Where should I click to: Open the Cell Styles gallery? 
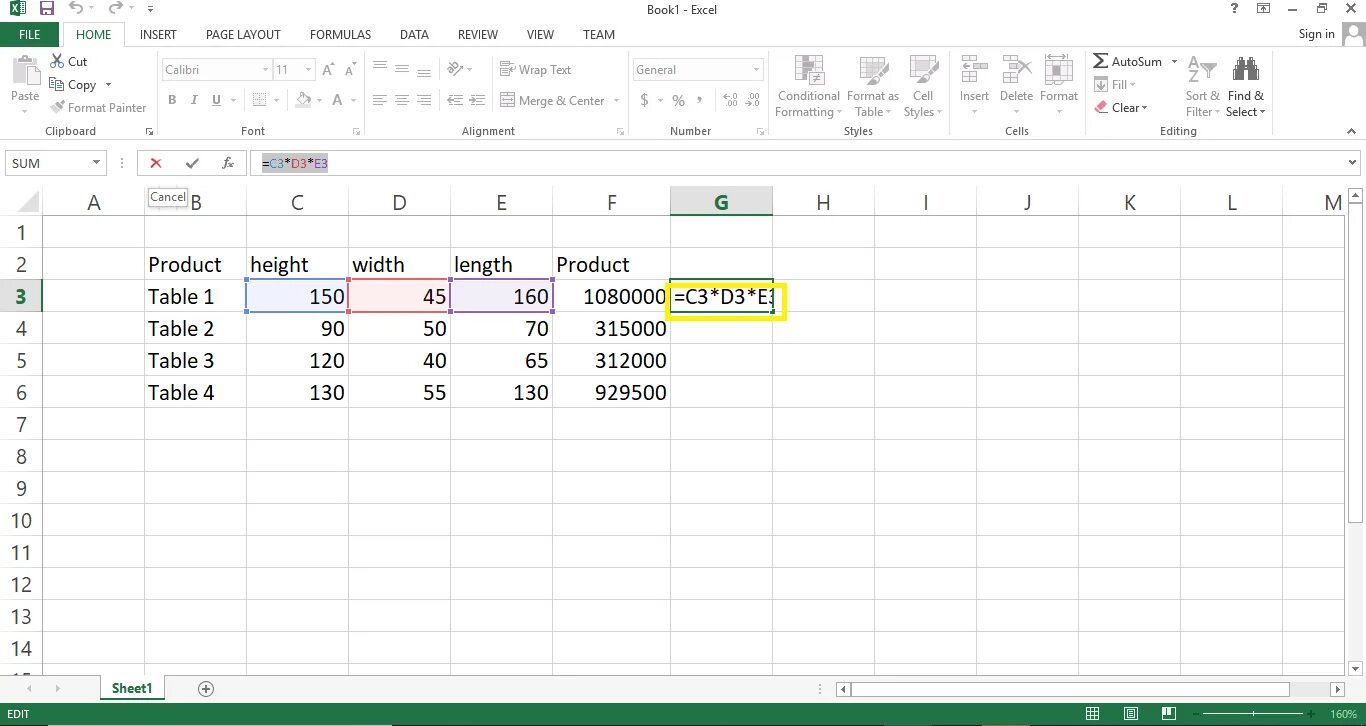[922, 86]
